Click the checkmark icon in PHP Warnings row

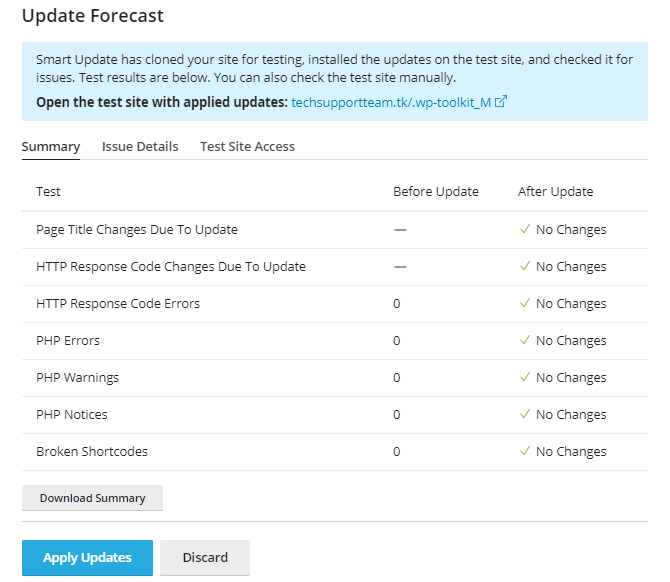tap(524, 377)
